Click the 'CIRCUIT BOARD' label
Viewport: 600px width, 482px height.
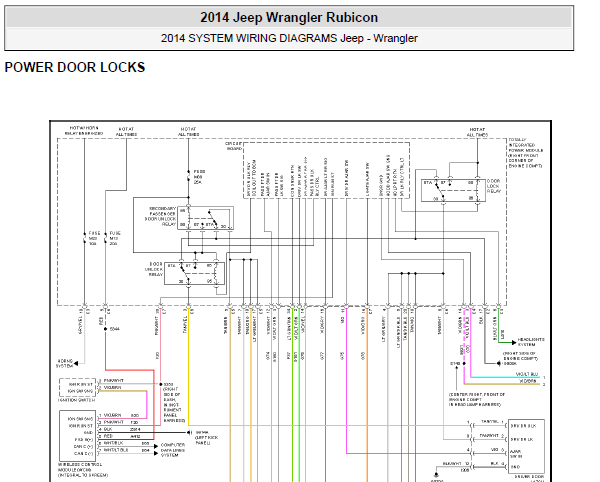pos(233,146)
